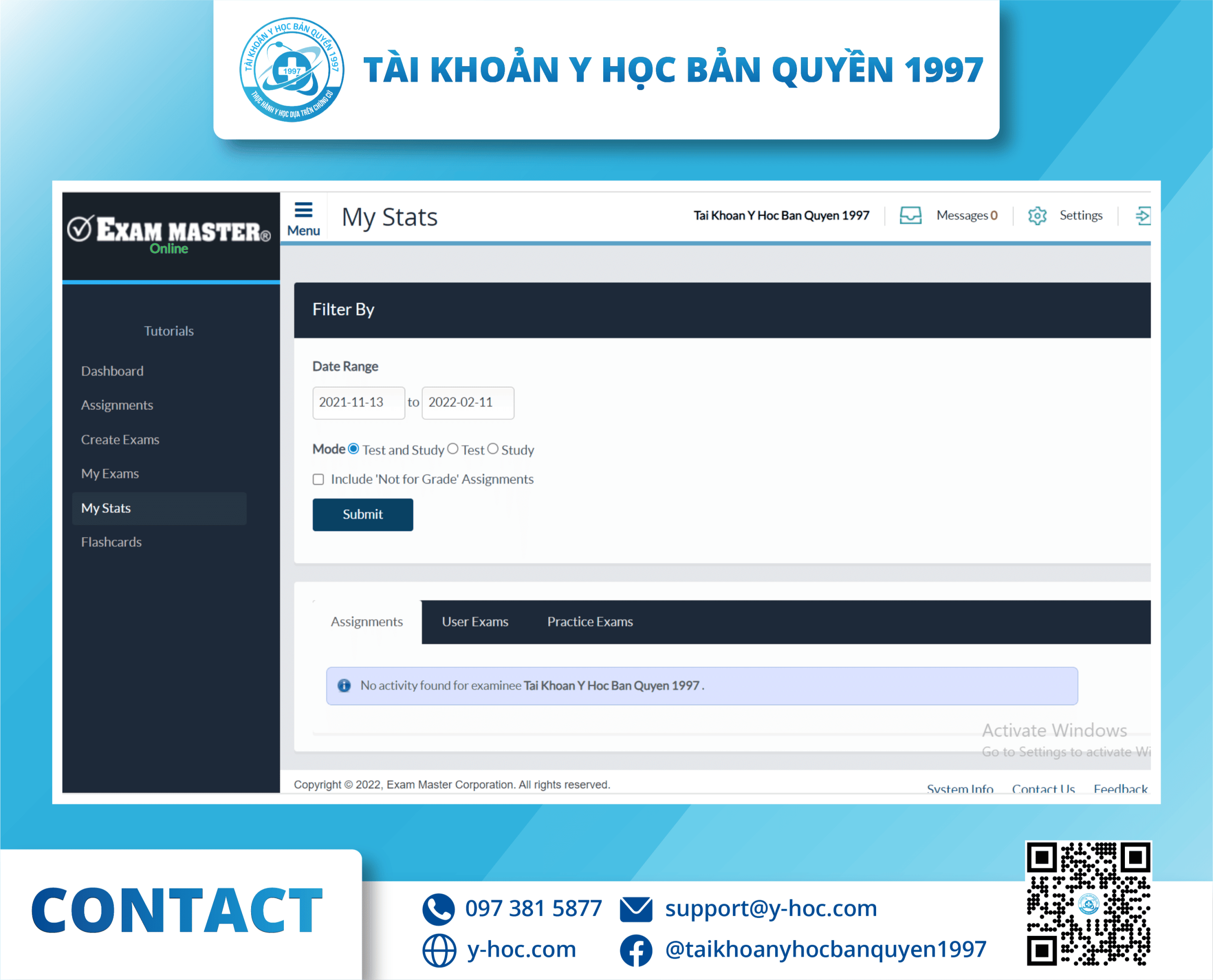Switch to the Practice Exams tab
The height and width of the screenshot is (980, 1213).
(590, 622)
